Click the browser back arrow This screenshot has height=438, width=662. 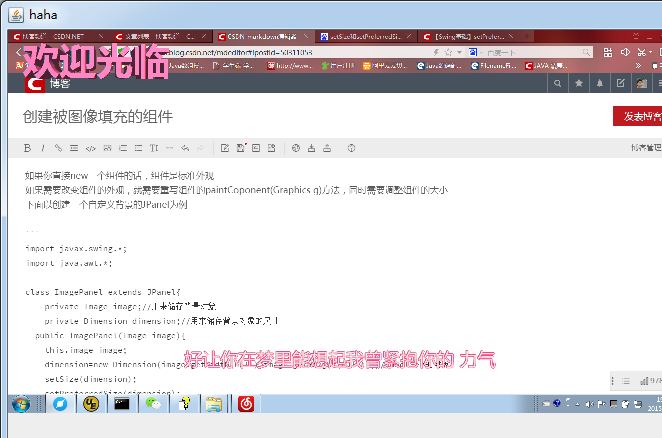pos(18,52)
